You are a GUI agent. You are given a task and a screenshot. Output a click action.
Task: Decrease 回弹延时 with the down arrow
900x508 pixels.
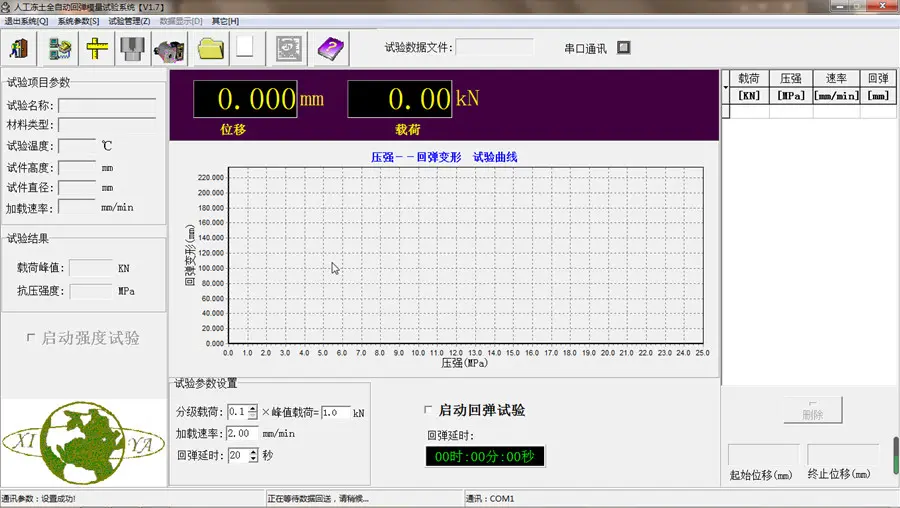click(x=253, y=459)
